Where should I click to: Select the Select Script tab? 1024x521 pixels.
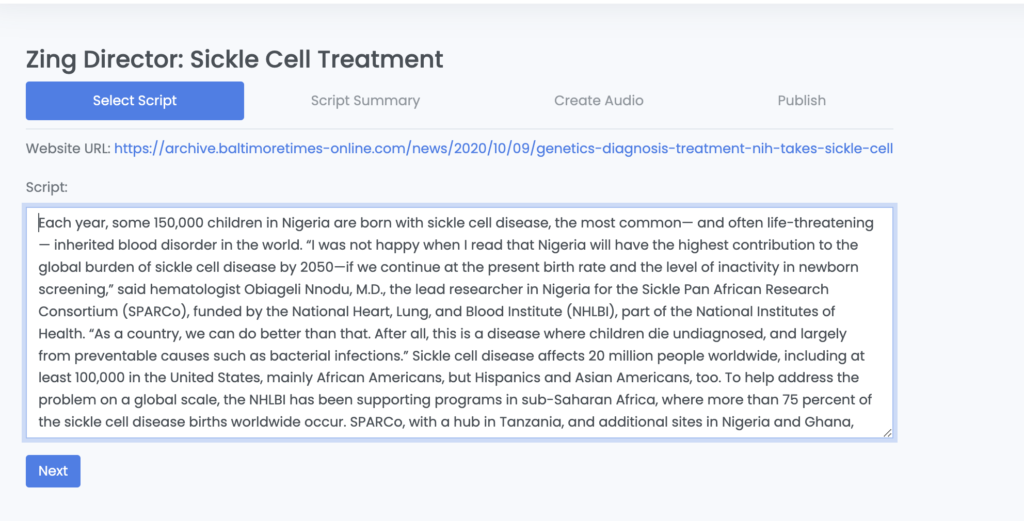(135, 101)
